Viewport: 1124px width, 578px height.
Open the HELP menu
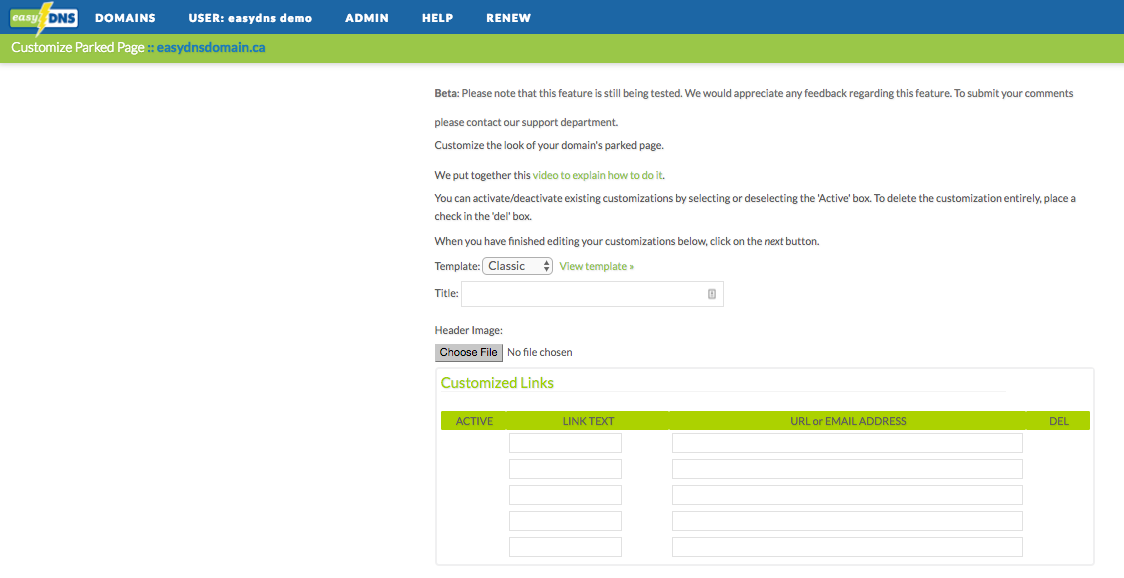tap(437, 18)
